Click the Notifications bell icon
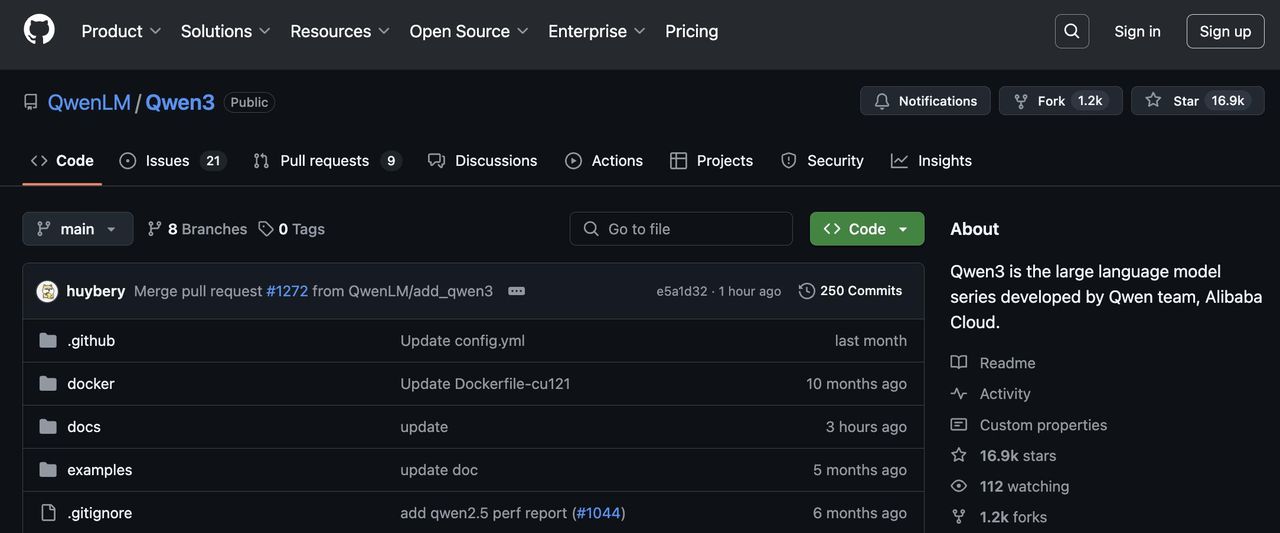Screen dimensions: 1280x533 point(882,101)
